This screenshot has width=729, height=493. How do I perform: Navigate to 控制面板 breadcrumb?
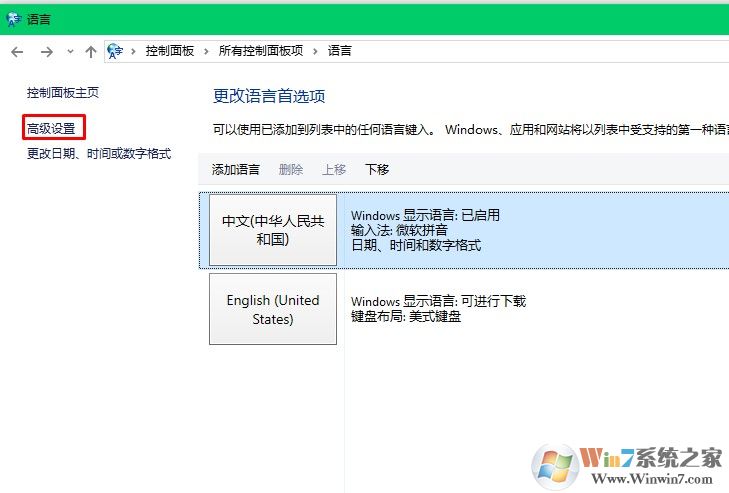(x=170, y=51)
